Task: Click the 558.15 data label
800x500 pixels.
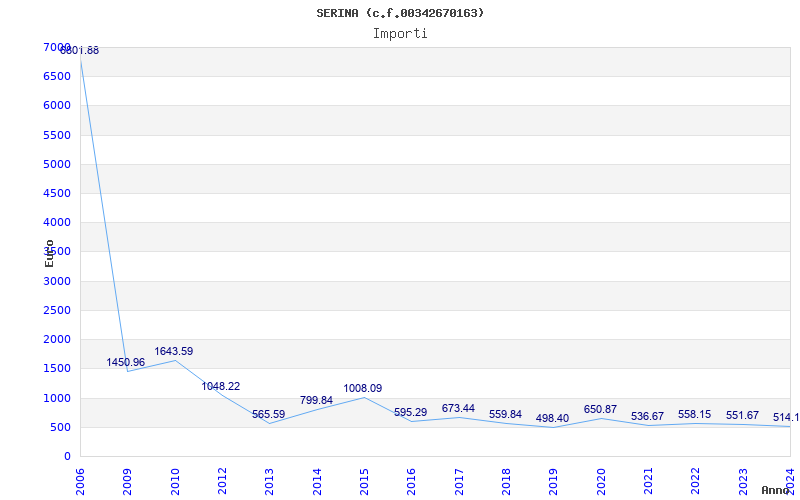Action: 694,414
